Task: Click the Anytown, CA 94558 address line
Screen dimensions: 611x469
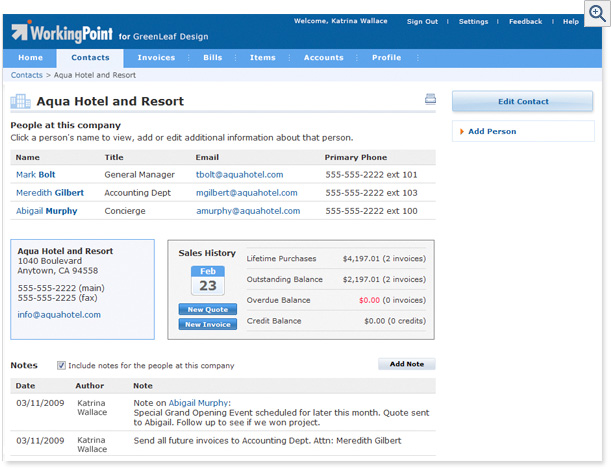Action: pyautogui.click(x=58, y=271)
